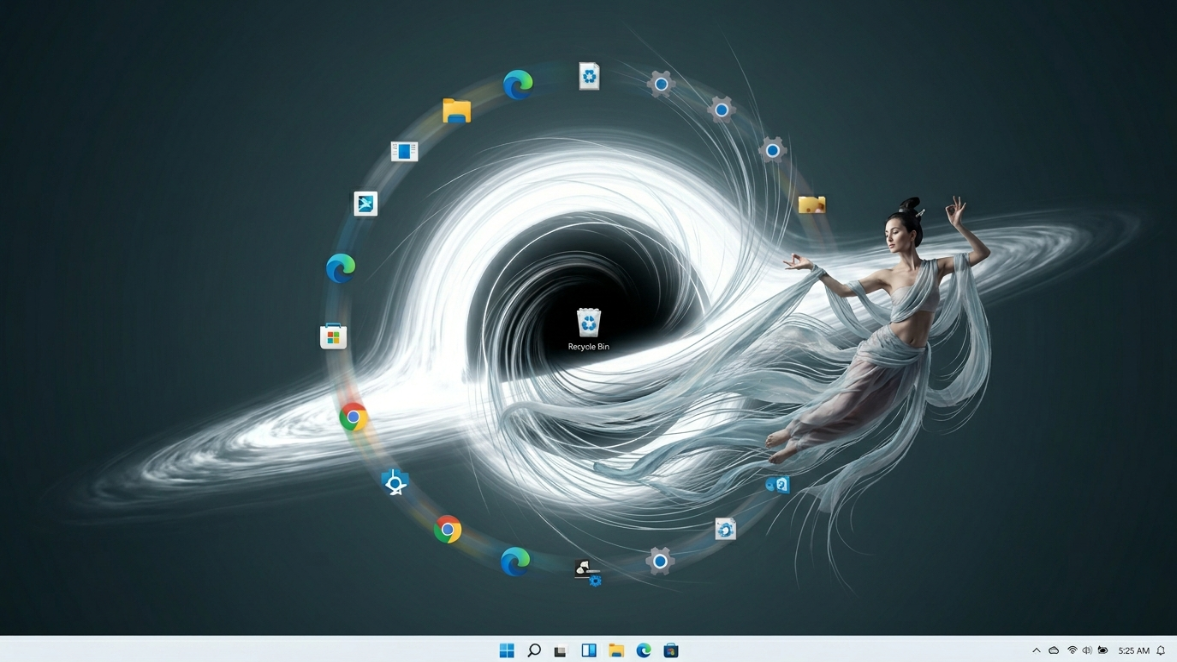Viewport: 1177px width, 662px height.
Task: Open the Recycle Bin desktop icon
Action: [x=588, y=323]
